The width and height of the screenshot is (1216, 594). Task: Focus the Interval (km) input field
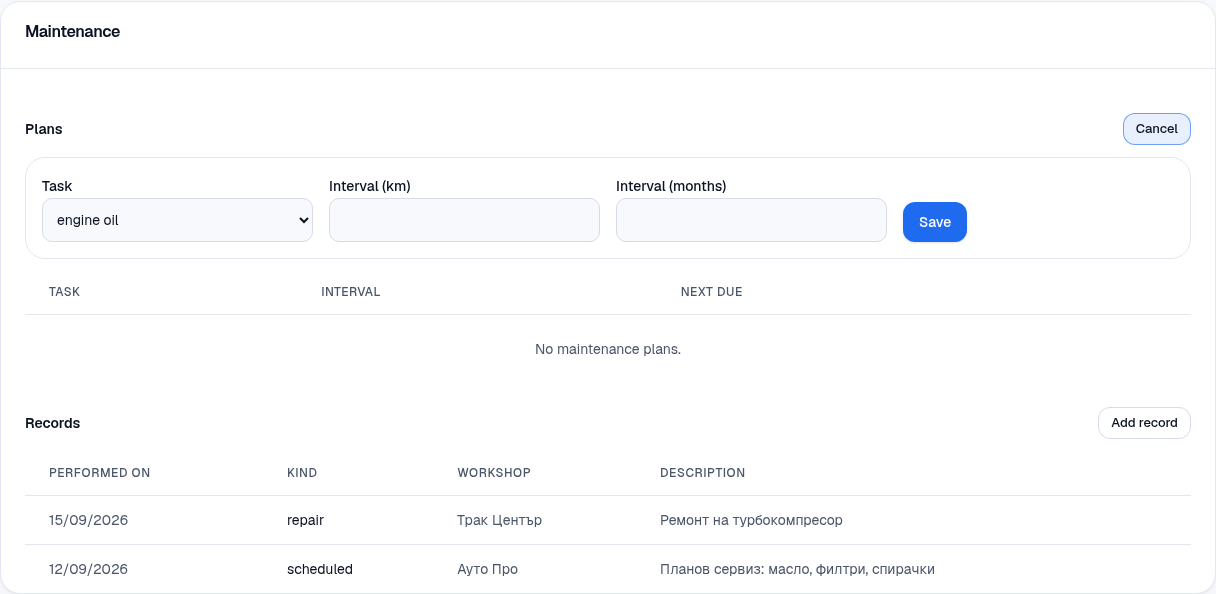click(464, 220)
